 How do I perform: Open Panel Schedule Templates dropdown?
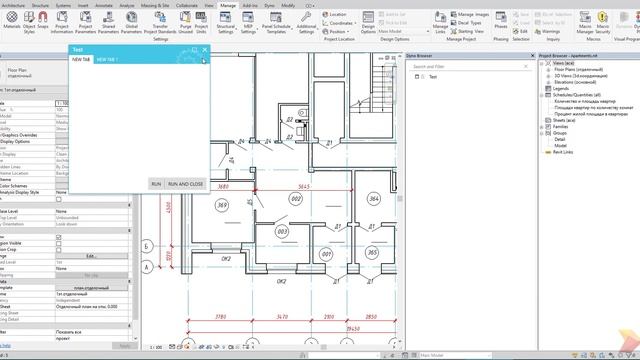coord(276,22)
